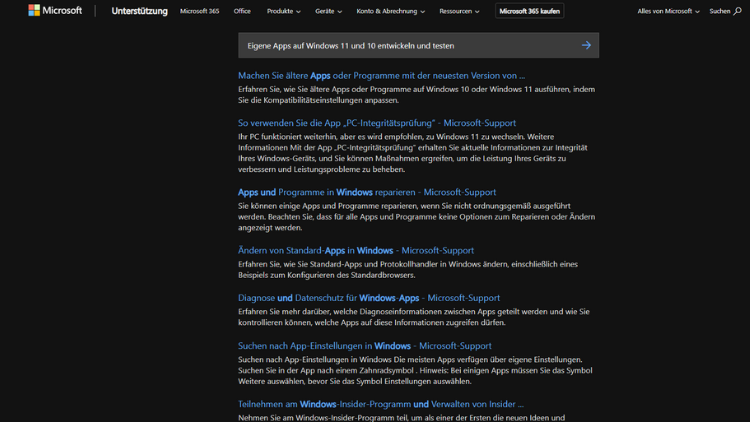This screenshot has height=422, width=750.
Task: Click the Microsoft 365 kaufen button
Action: click(x=529, y=11)
